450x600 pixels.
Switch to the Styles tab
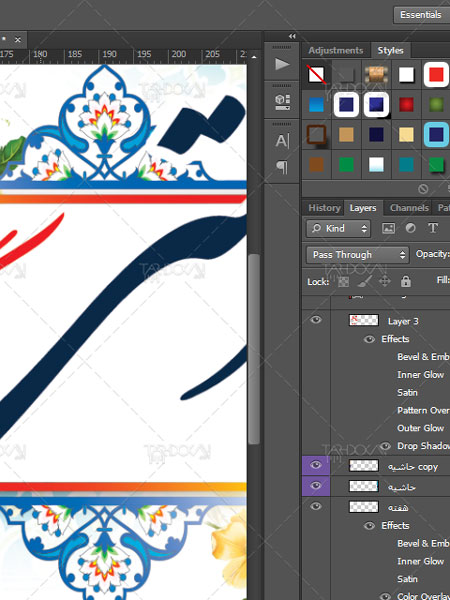pos(390,51)
